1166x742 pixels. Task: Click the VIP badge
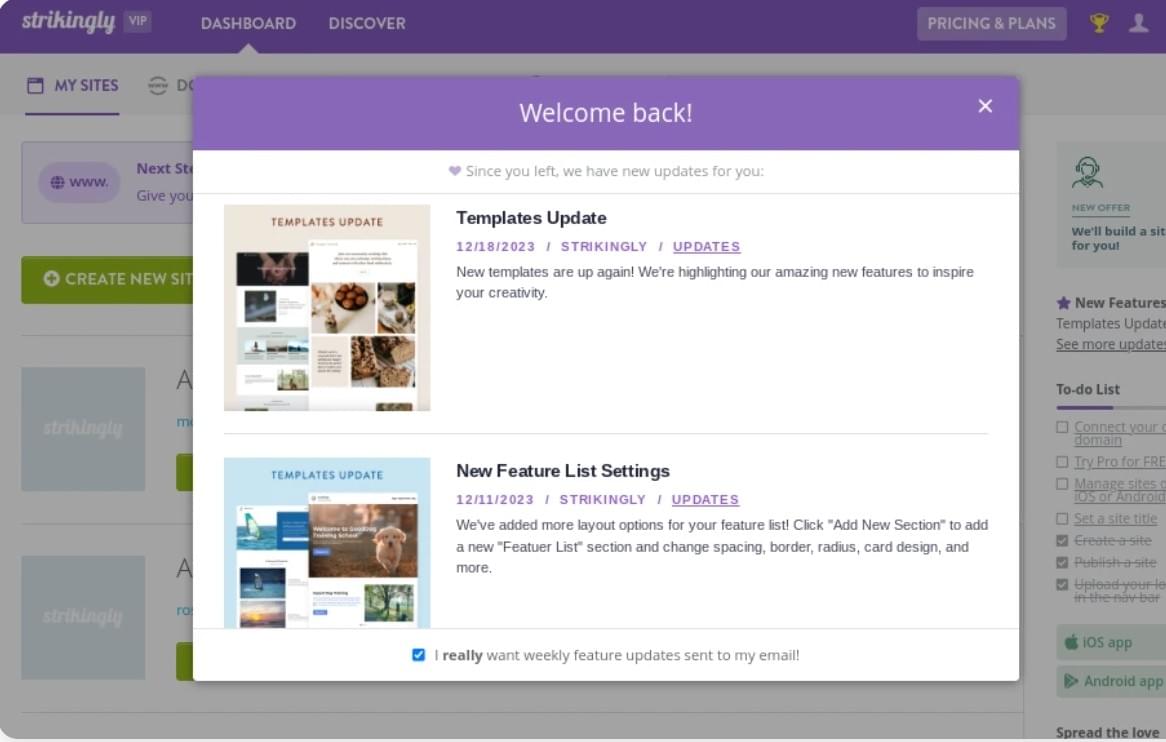[x=138, y=21]
